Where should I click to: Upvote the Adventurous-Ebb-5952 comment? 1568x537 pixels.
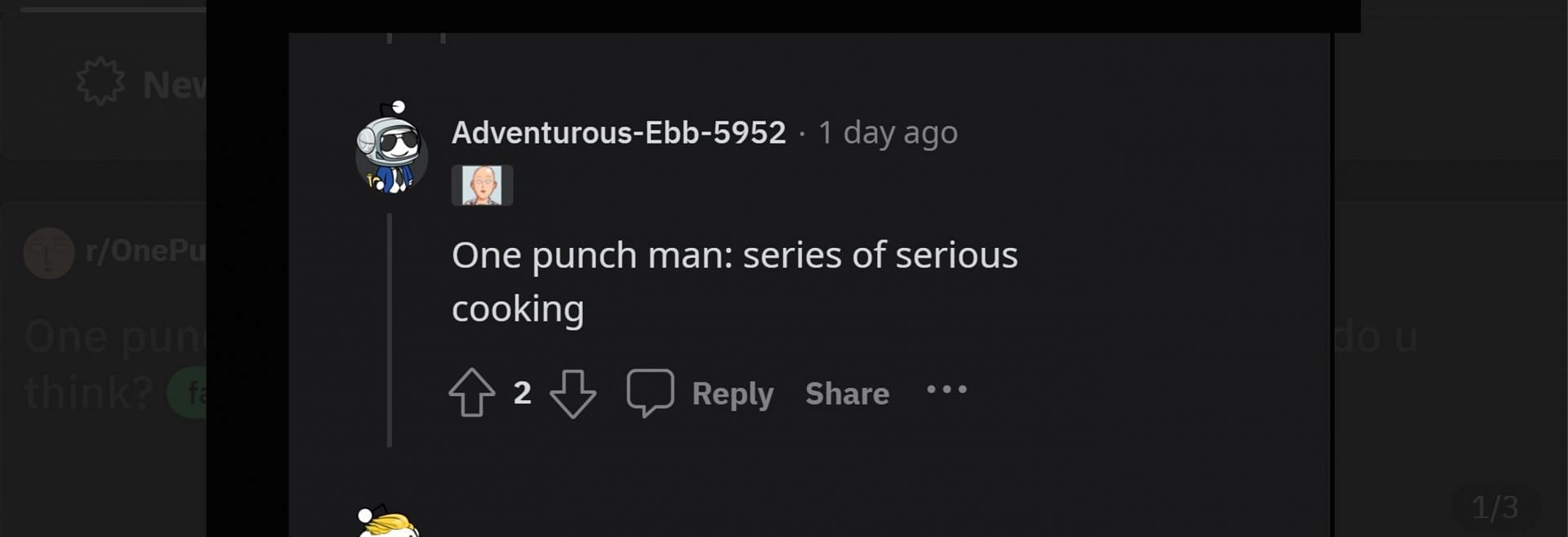click(x=472, y=393)
